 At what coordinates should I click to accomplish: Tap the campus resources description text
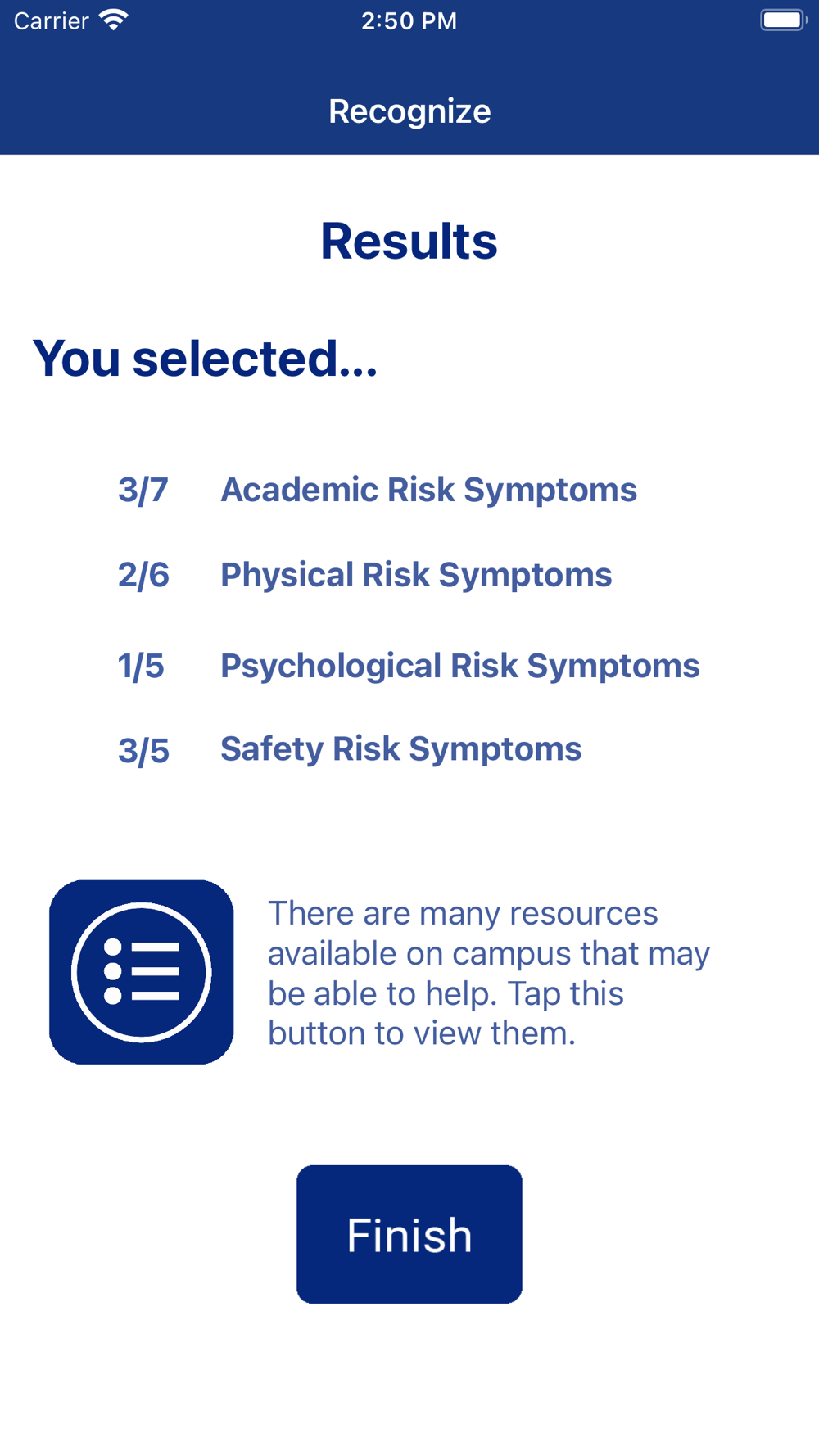tap(488, 973)
